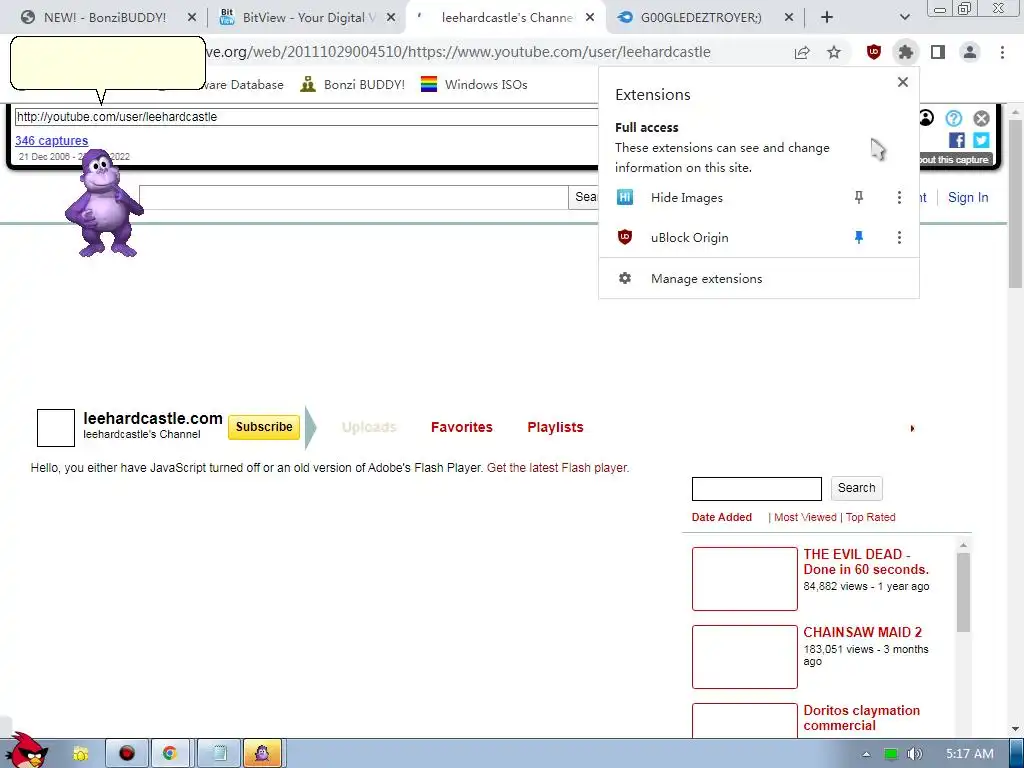Click the small red arrow expander
The height and width of the screenshot is (768, 1024).
tap(912, 428)
